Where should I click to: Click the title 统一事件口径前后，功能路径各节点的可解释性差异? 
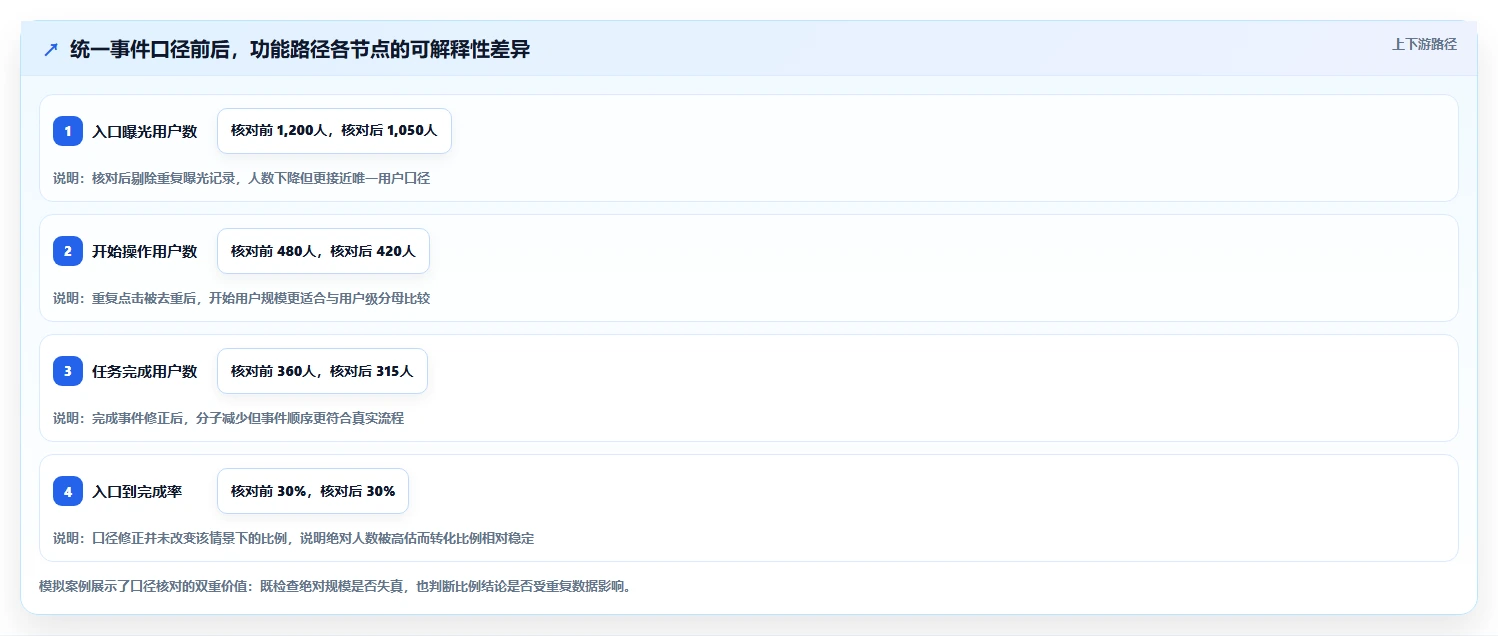coord(300,49)
